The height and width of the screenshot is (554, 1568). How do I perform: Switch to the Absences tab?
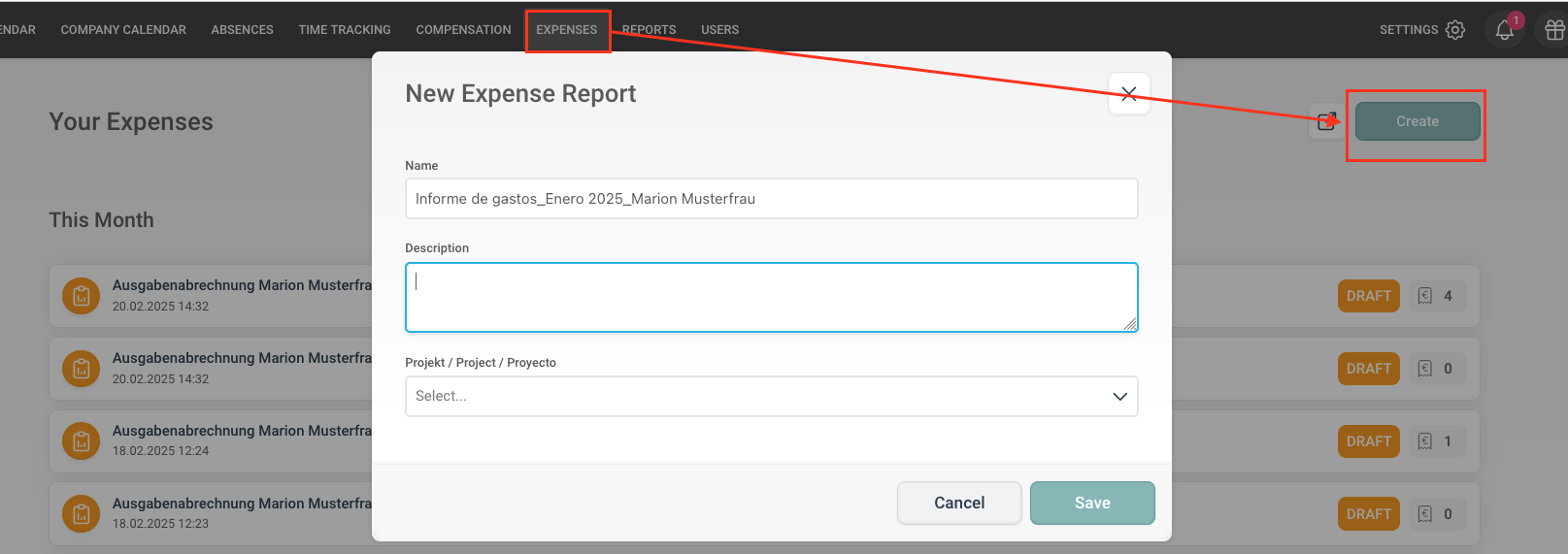pyautogui.click(x=242, y=30)
